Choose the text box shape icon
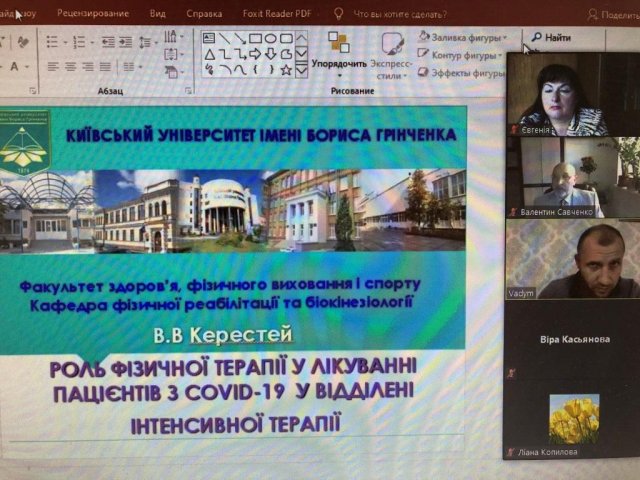 coord(209,38)
